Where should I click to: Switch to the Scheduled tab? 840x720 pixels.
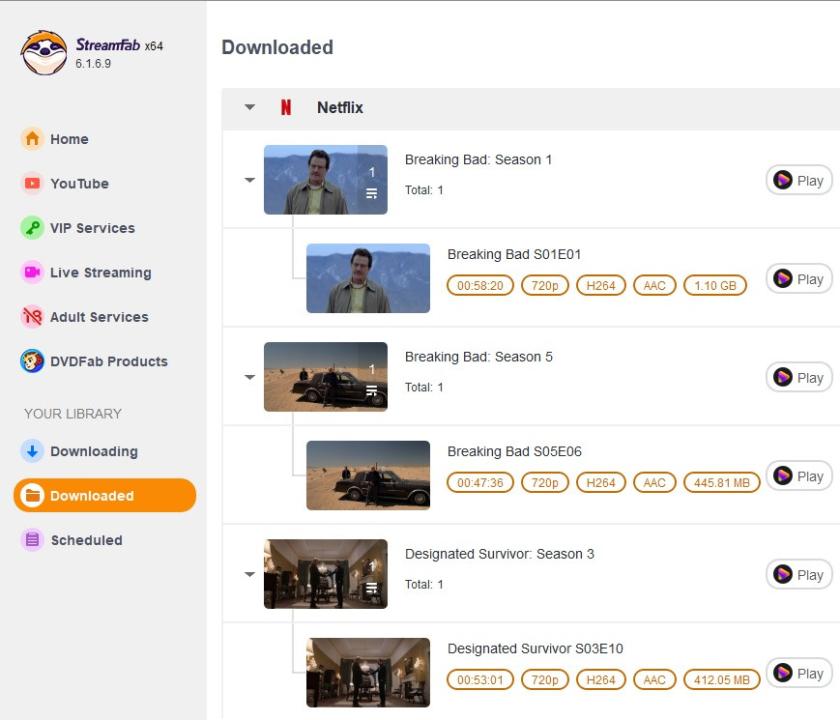[x=86, y=540]
